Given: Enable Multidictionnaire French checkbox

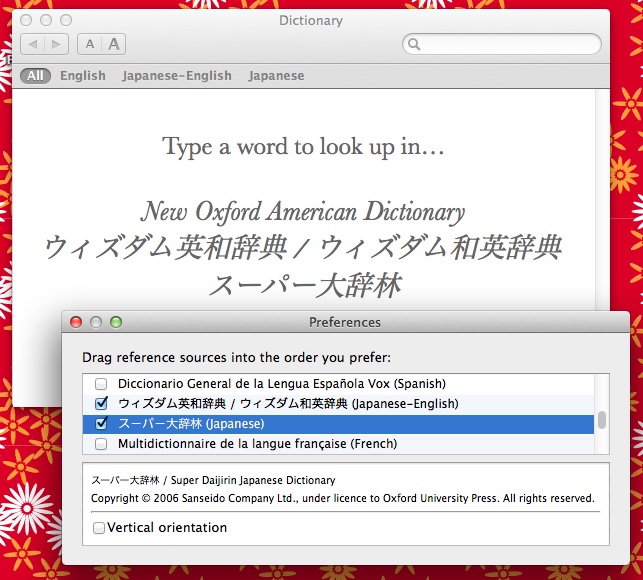Looking at the screenshot, I should 101,444.
